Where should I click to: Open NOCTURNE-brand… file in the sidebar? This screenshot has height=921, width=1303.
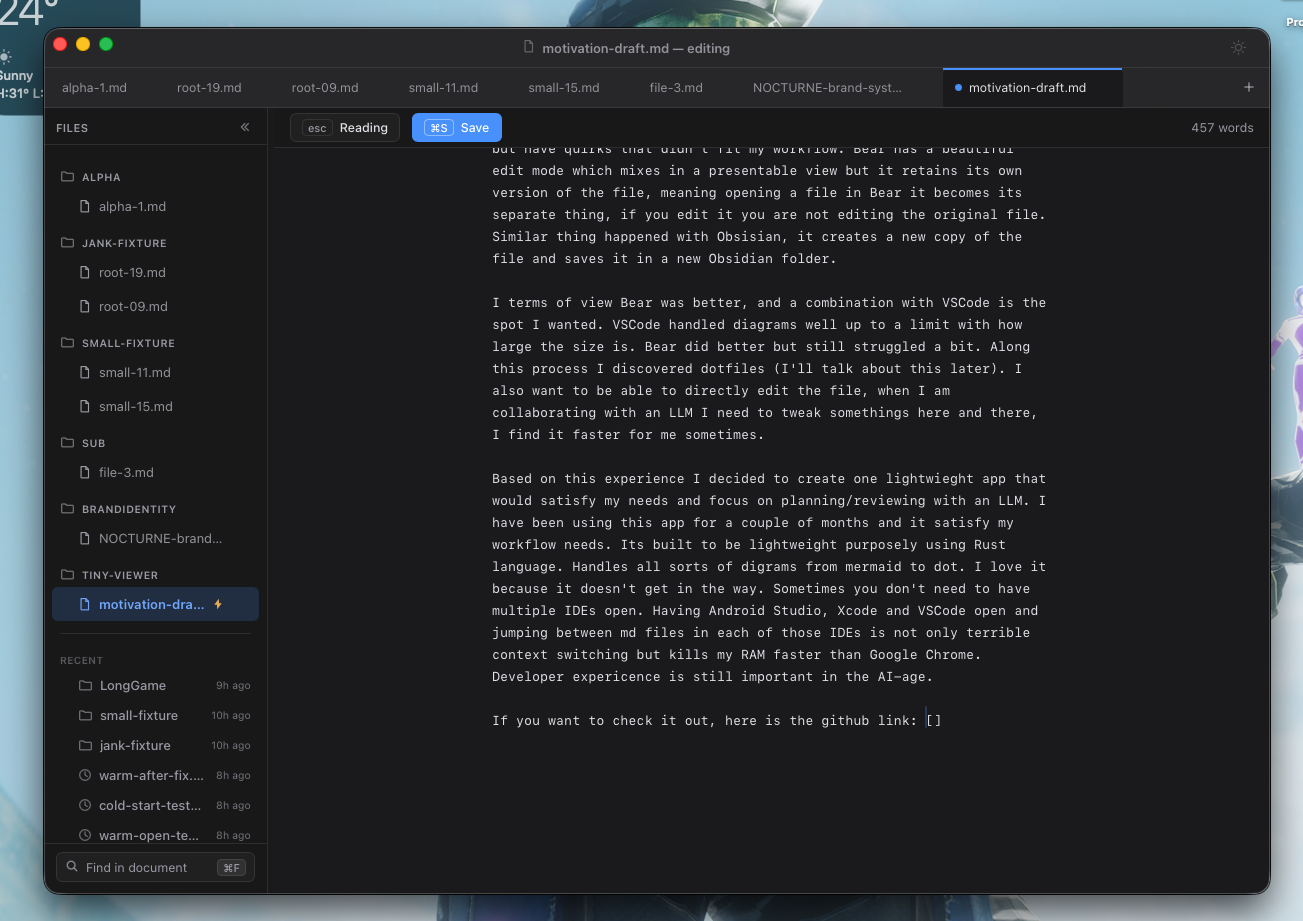pos(155,538)
